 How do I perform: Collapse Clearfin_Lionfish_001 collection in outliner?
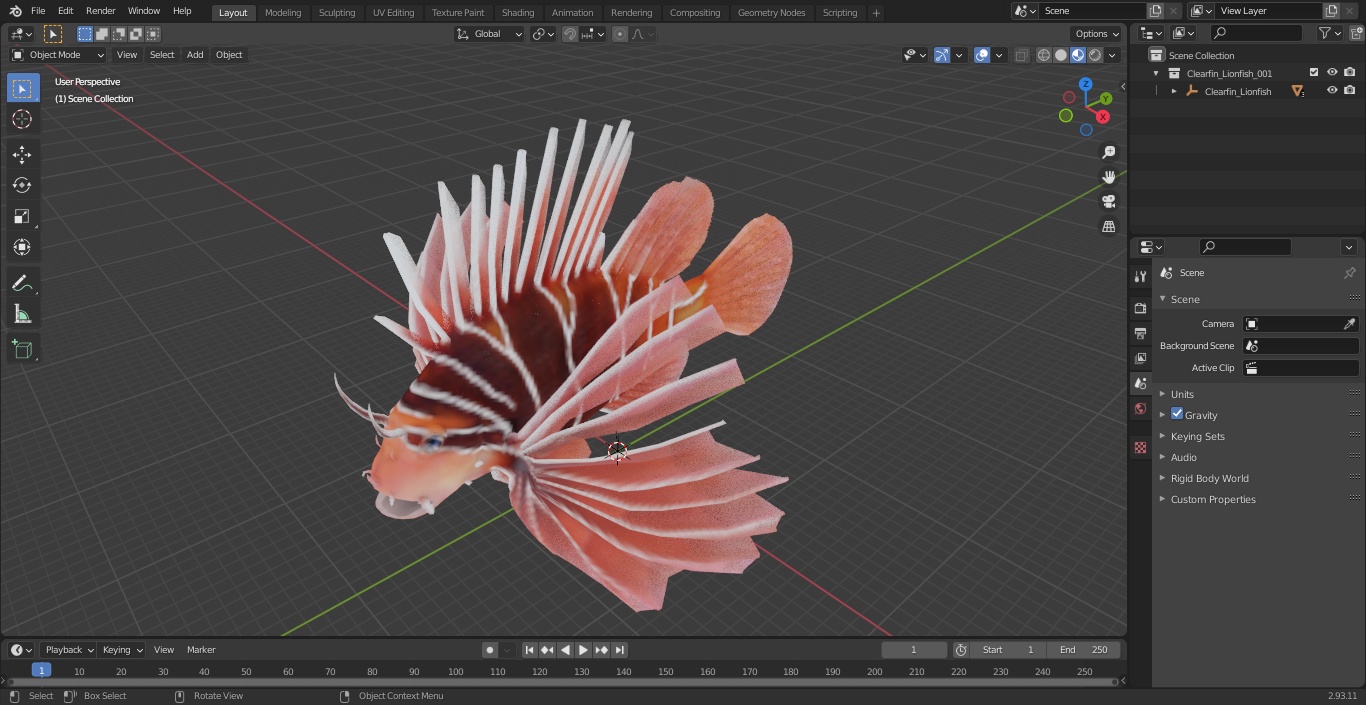pyautogui.click(x=1156, y=73)
